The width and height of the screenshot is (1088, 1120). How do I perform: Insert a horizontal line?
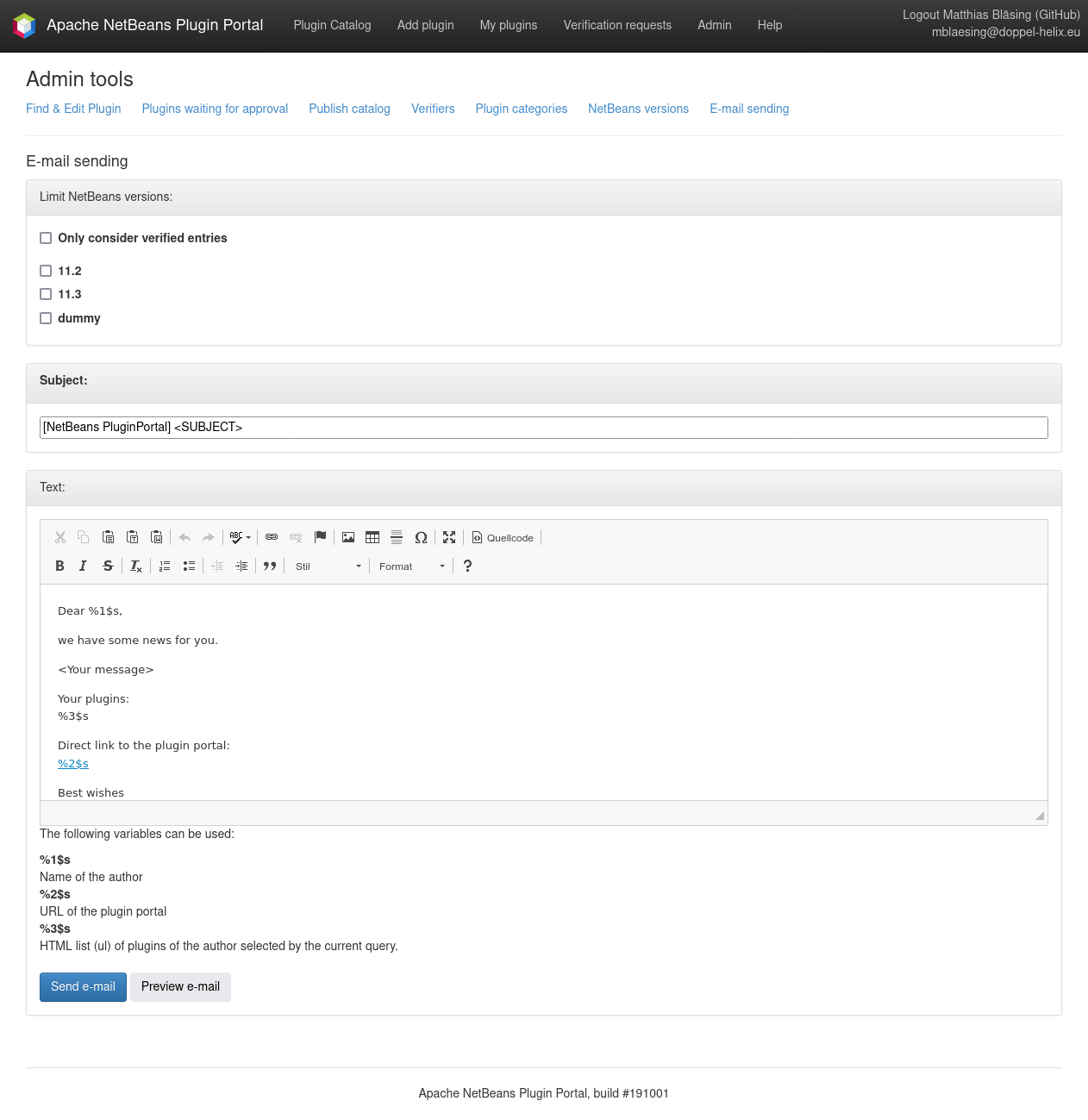[x=397, y=537]
